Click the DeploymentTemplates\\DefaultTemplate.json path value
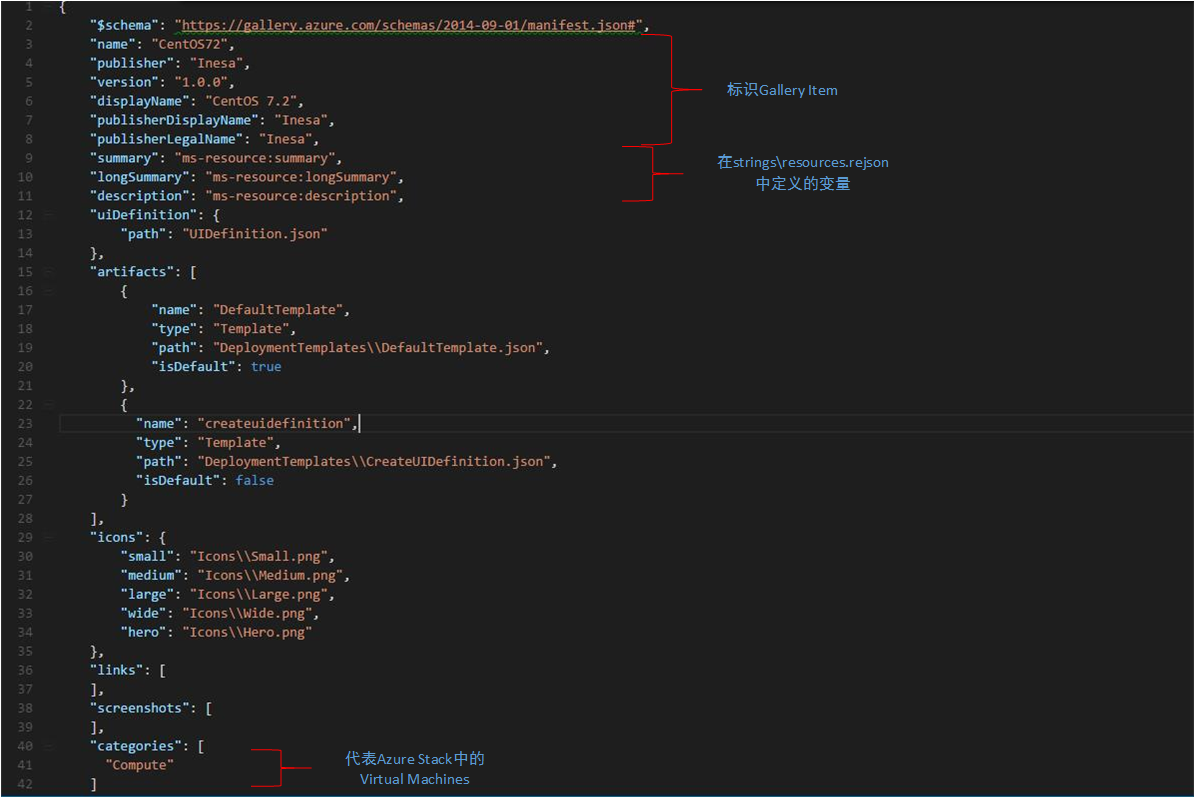This screenshot has width=1195, height=798. (x=377, y=348)
